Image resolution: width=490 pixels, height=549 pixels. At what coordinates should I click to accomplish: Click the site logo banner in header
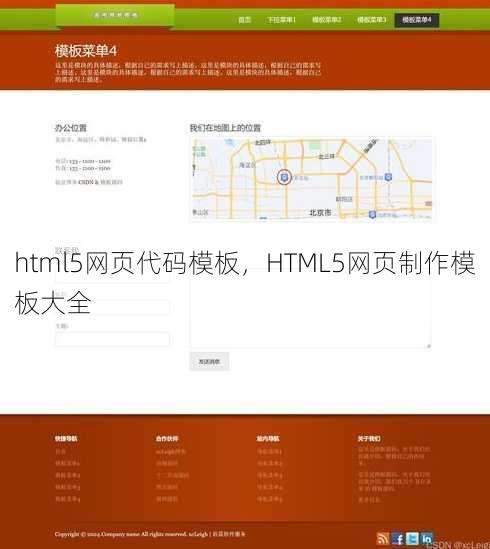[x=116, y=15]
